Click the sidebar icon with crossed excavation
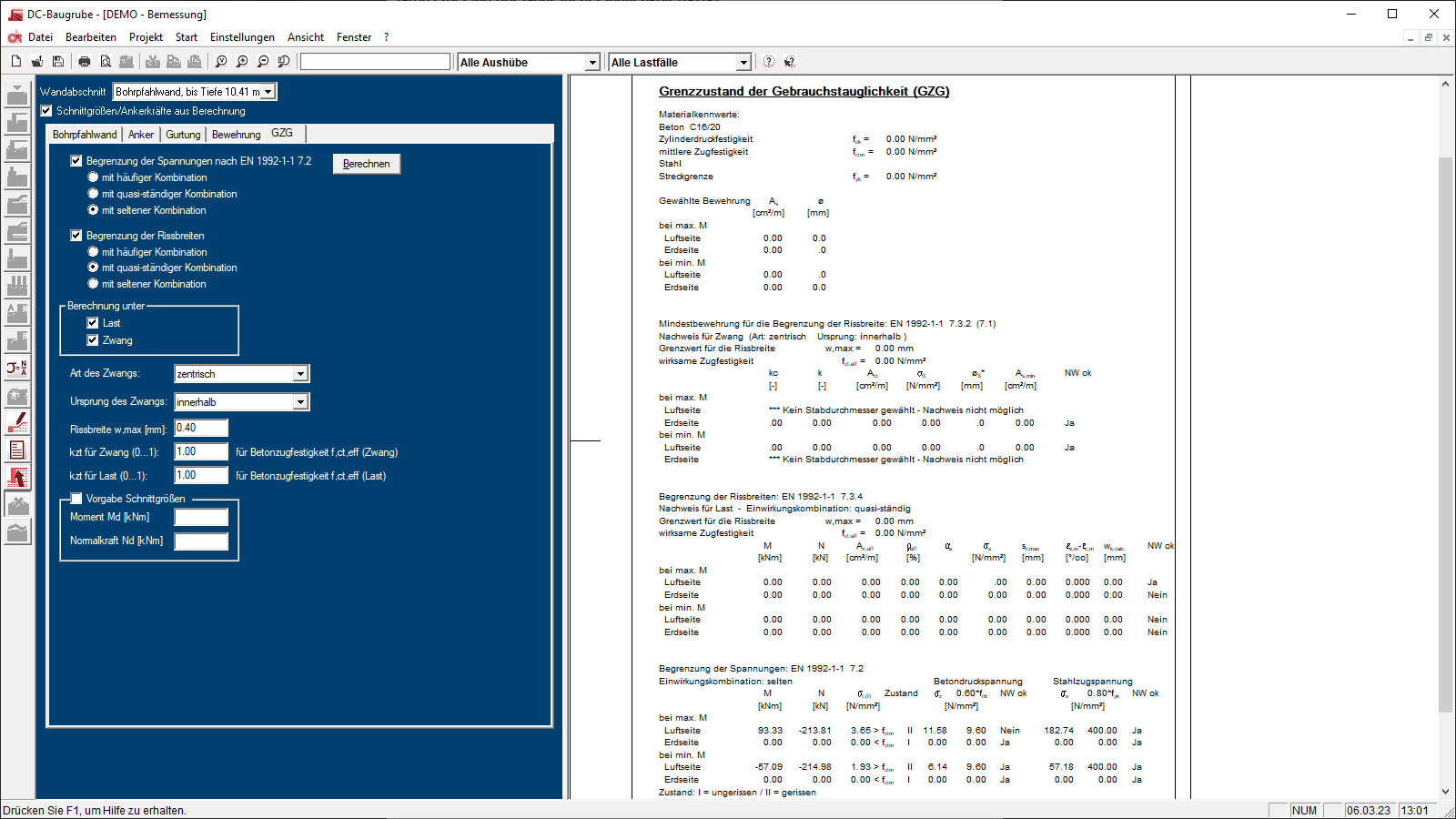This screenshot has width=1456, height=819. tap(17, 505)
